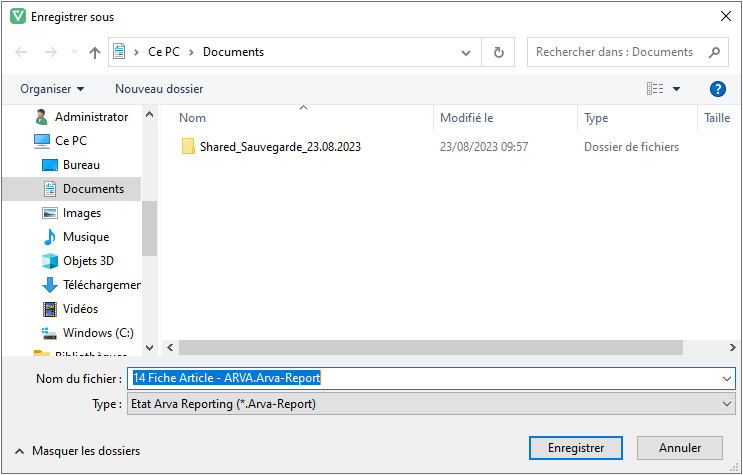Expand the file name history dropdown
The width and height of the screenshot is (743, 475).
tap(726, 379)
